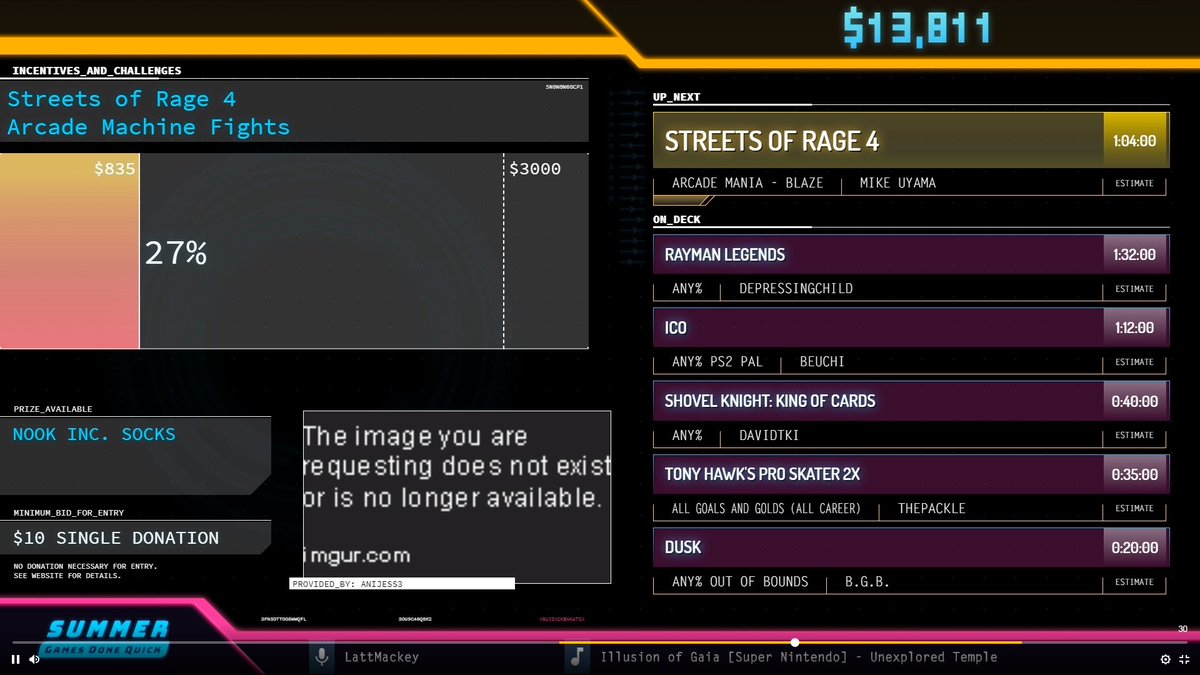Screen dimensions: 1200x675
Task: Select the Streets of Rage 4 up next card
Action: click(x=910, y=141)
